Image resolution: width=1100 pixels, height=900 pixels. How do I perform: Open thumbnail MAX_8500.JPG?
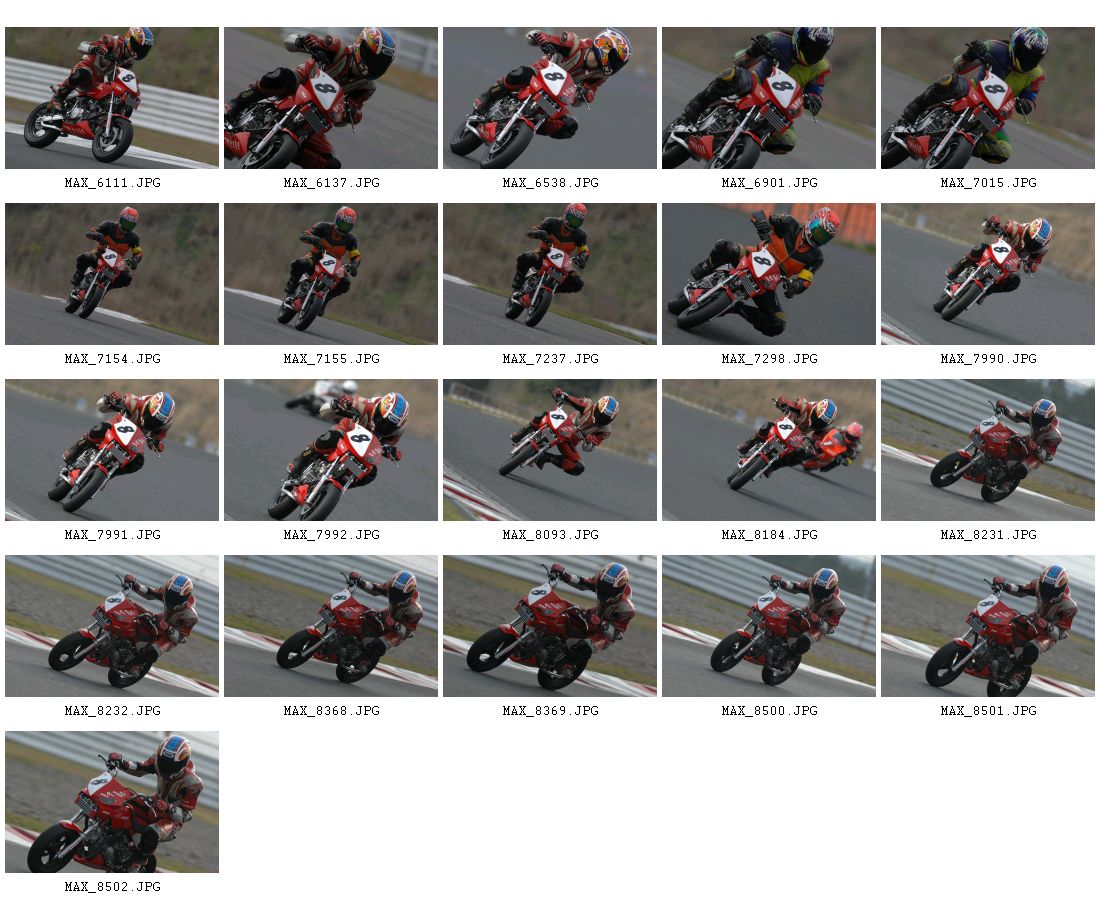click(768, 626)
